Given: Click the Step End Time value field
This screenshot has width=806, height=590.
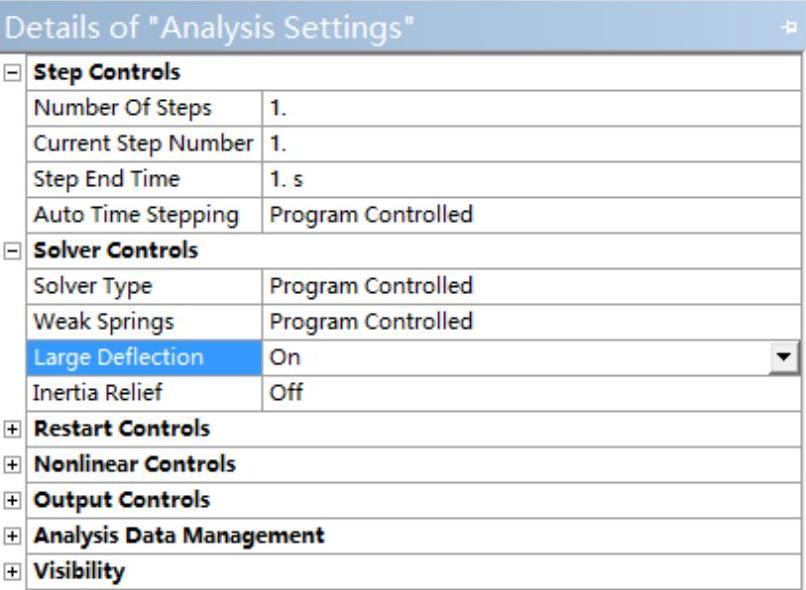Looking at the screenshot, I should (530, 180).
